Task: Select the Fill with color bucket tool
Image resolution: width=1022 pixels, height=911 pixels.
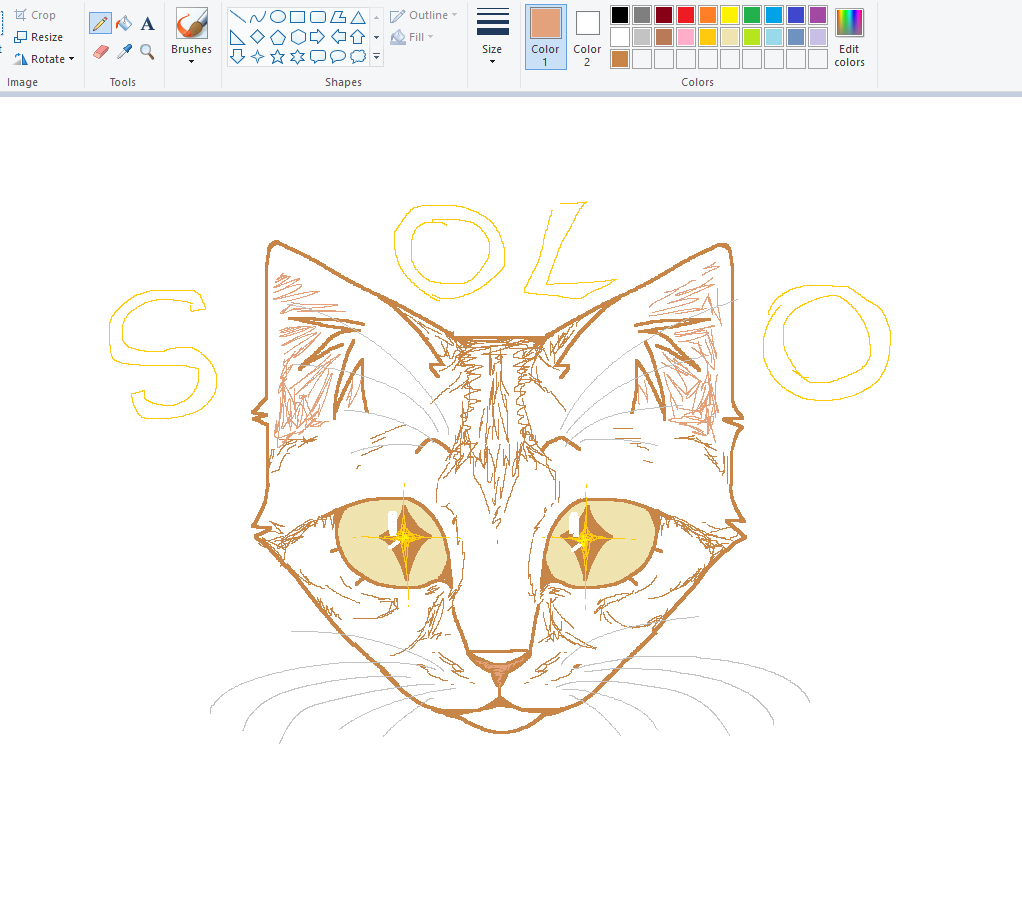Action: click(x=124, y=23)
